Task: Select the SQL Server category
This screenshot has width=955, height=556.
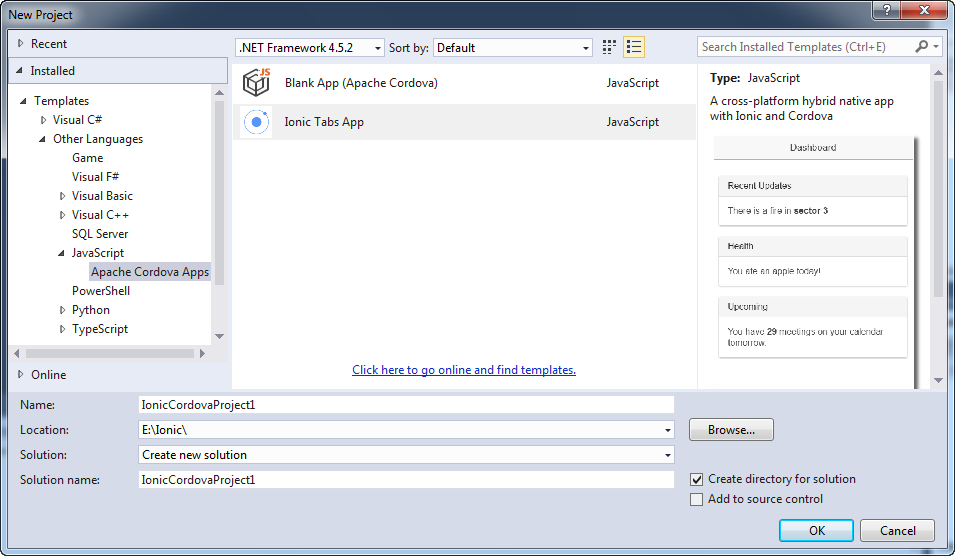Action: (100, 234)
